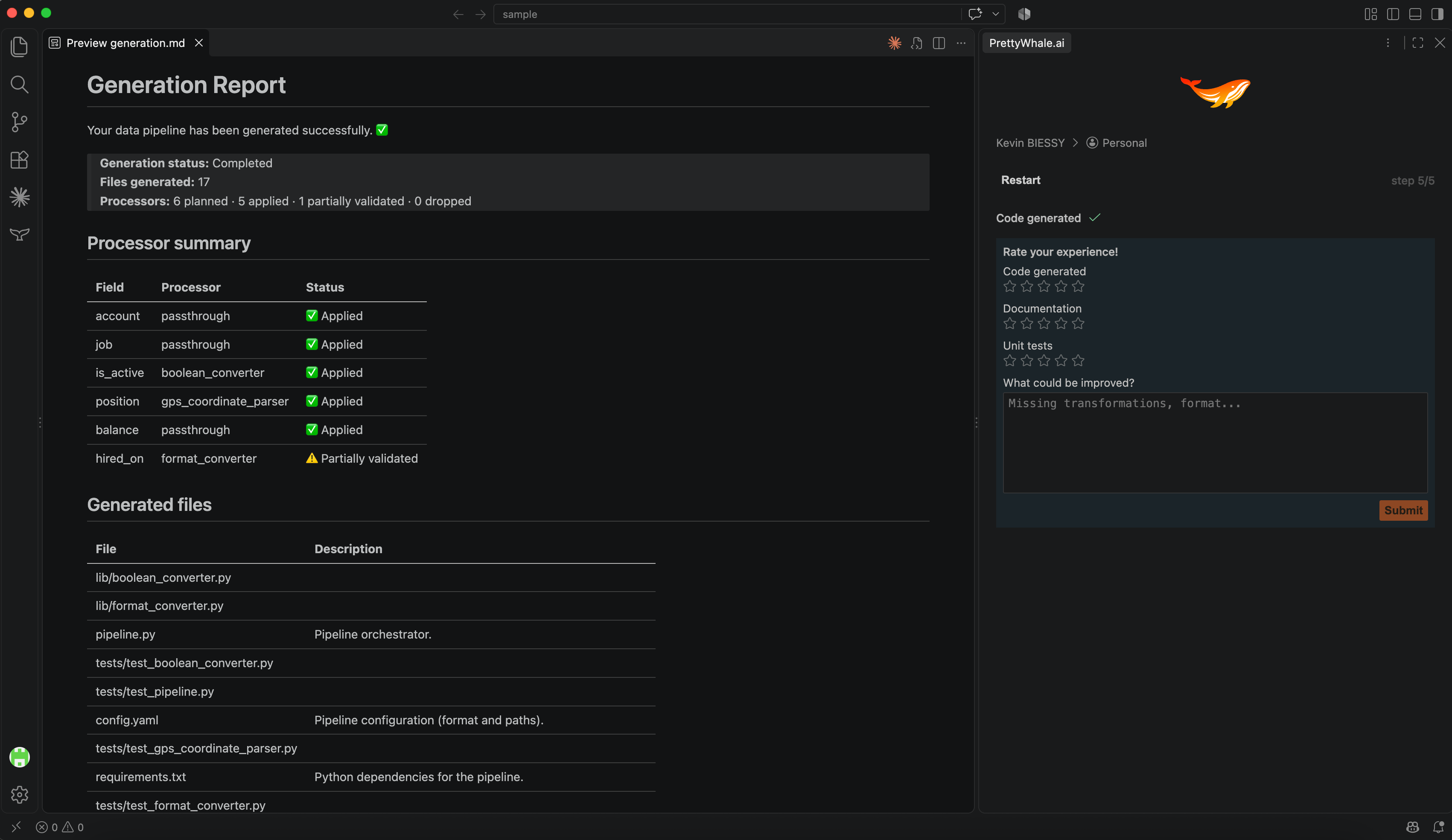
Task: Rate Unit tests one star
Action: click(x=1009, y=361)
